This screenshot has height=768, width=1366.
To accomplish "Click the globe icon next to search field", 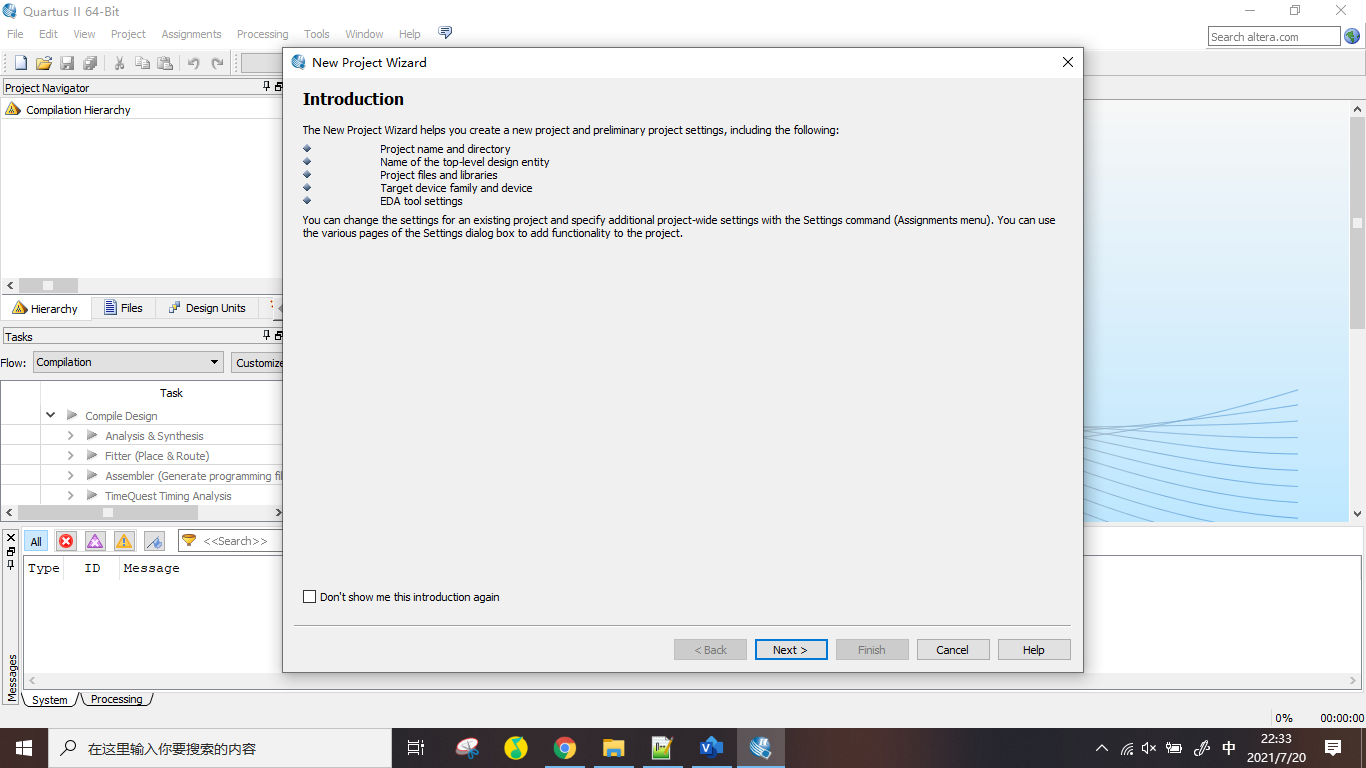I will tap(1352, 36).
